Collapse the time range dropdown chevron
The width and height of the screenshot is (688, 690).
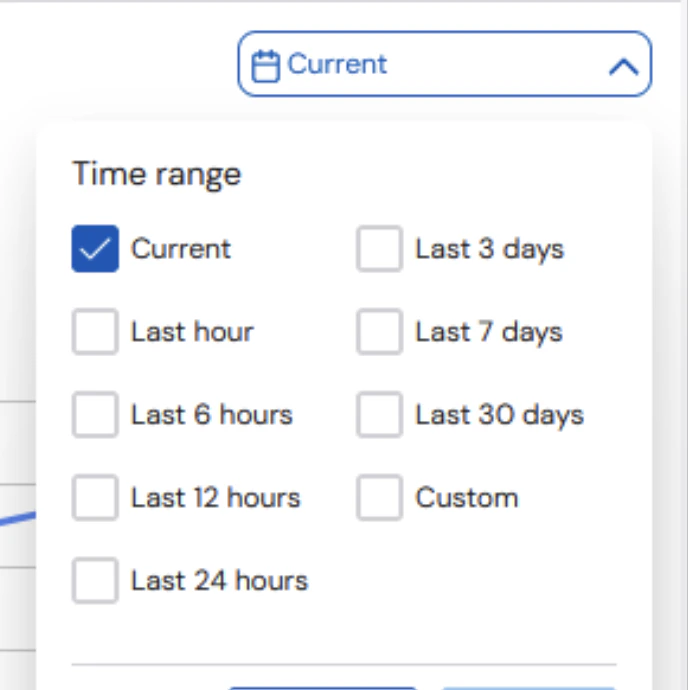622,67
